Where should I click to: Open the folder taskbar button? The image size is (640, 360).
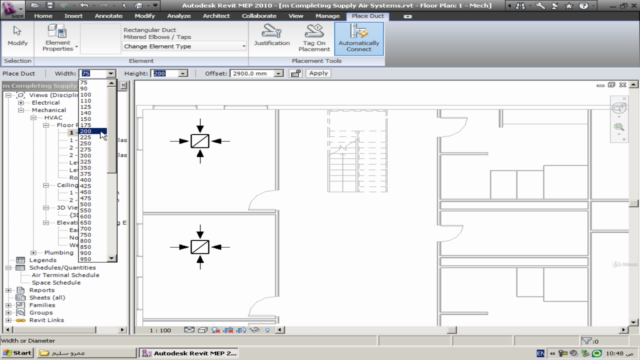click(x=87, y=353)
